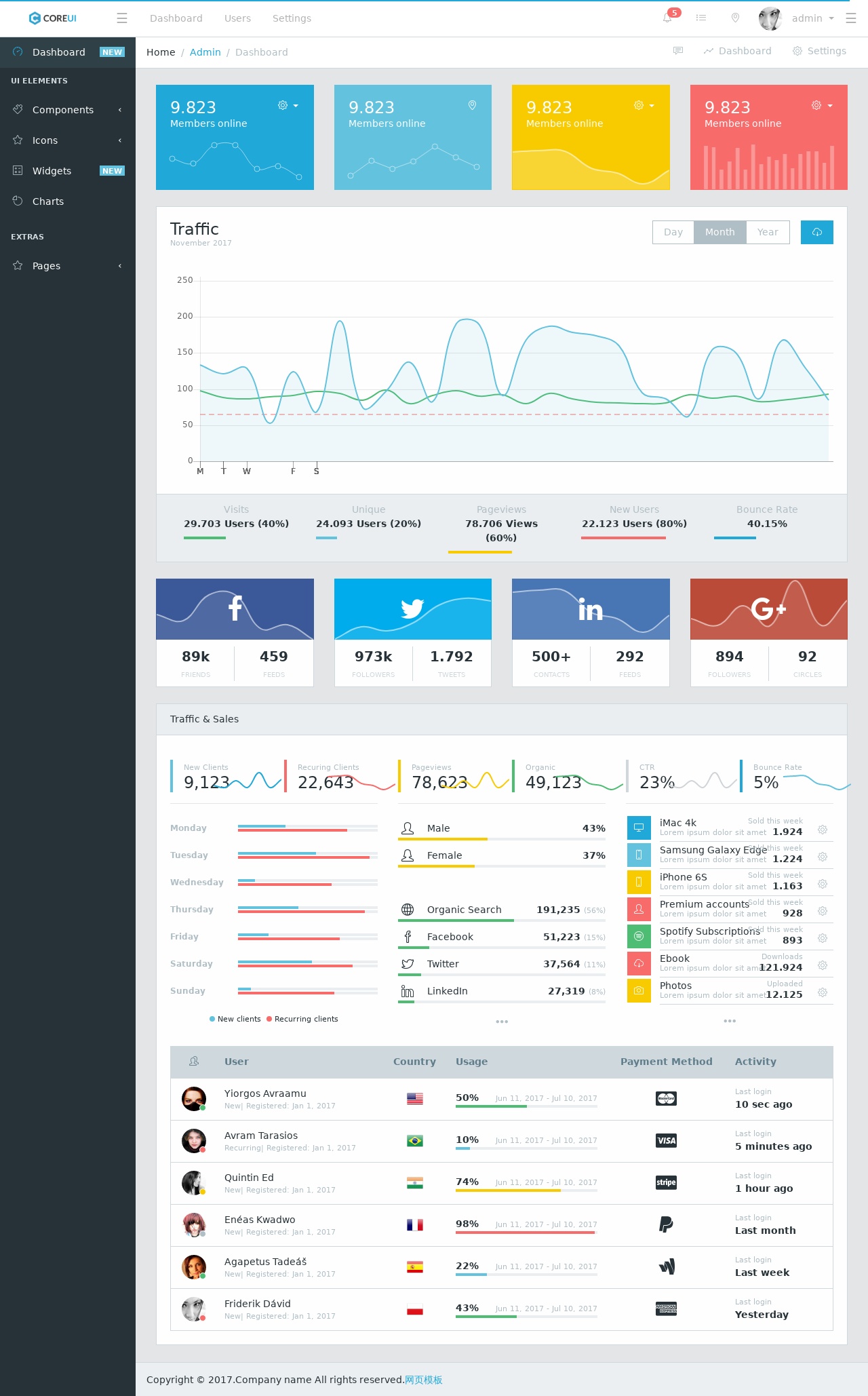
Task: Open the admin user dropdown
Action: [812, 18]
